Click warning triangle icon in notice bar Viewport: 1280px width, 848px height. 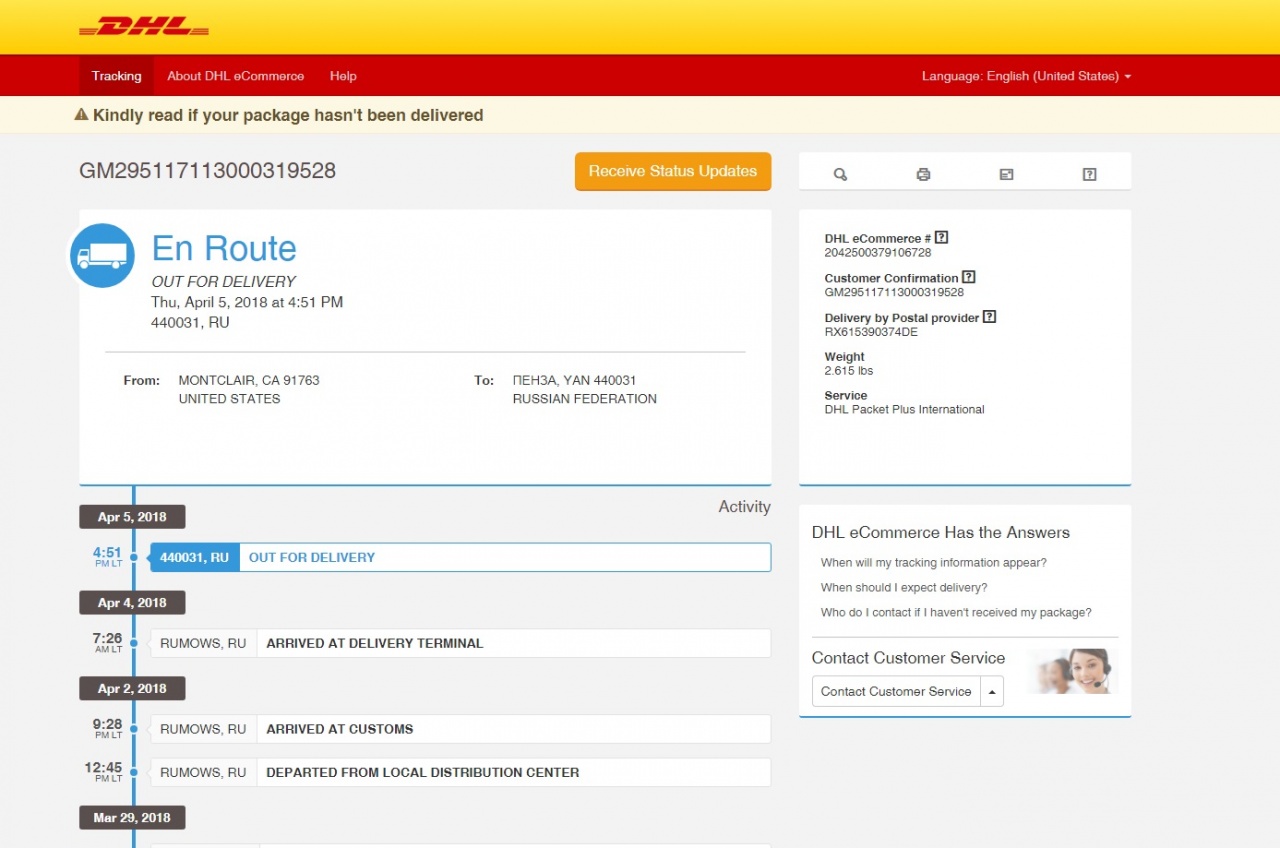(82, 115)
